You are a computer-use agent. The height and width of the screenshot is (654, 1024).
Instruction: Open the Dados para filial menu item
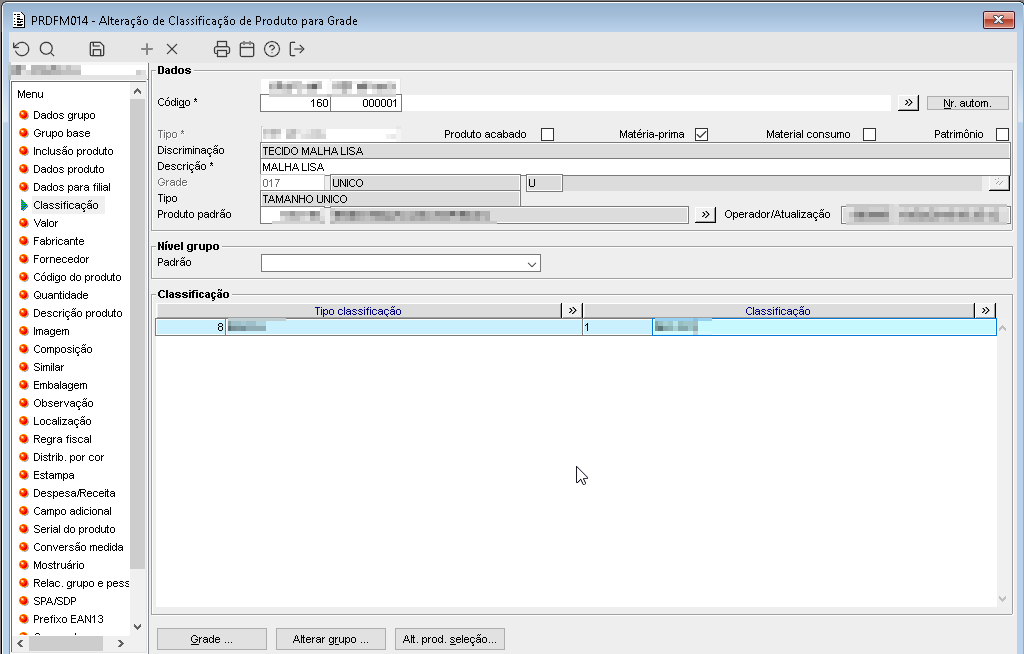coord(72,187)
